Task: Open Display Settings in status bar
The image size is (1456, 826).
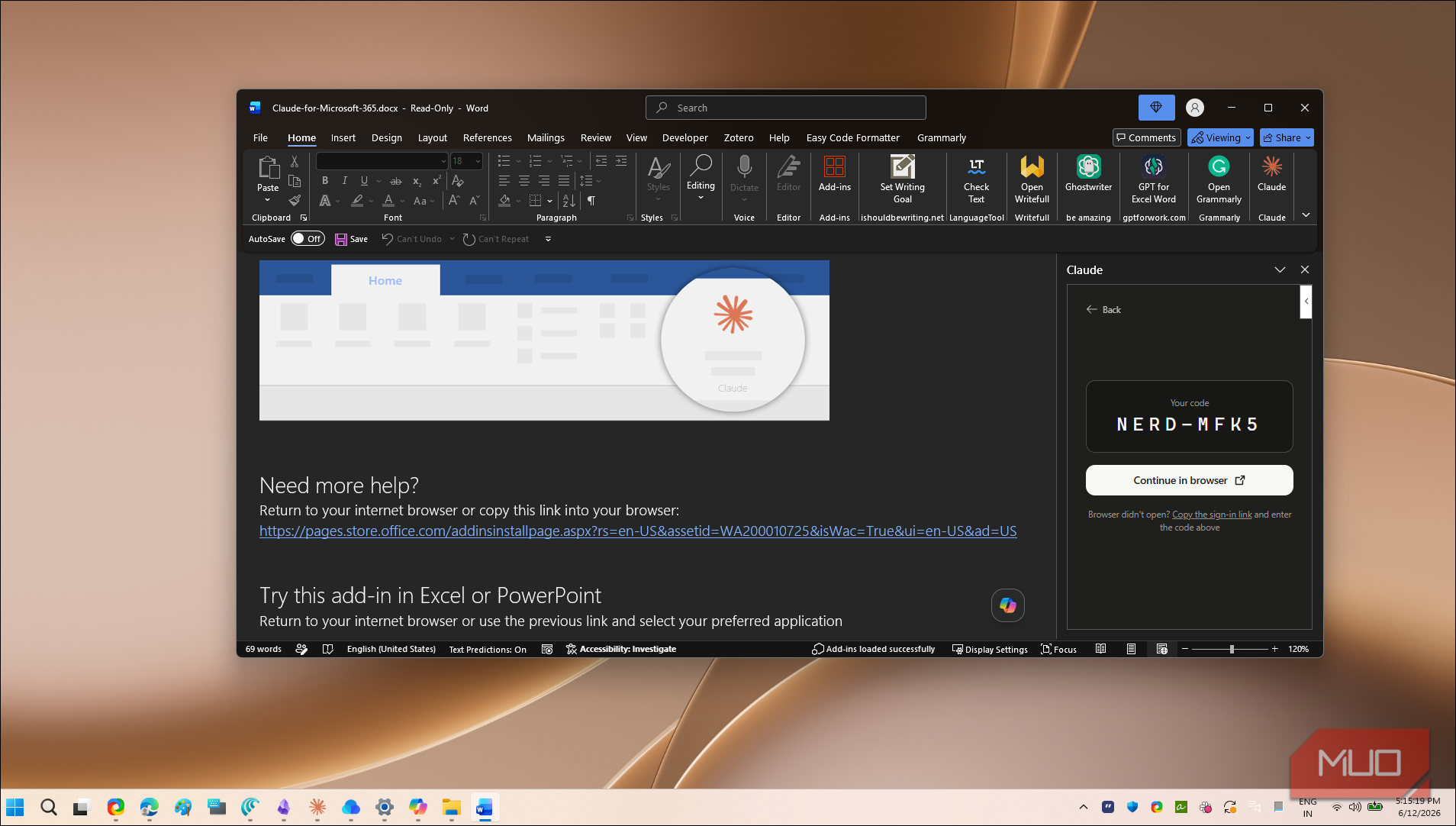Action: pos(990,649)
